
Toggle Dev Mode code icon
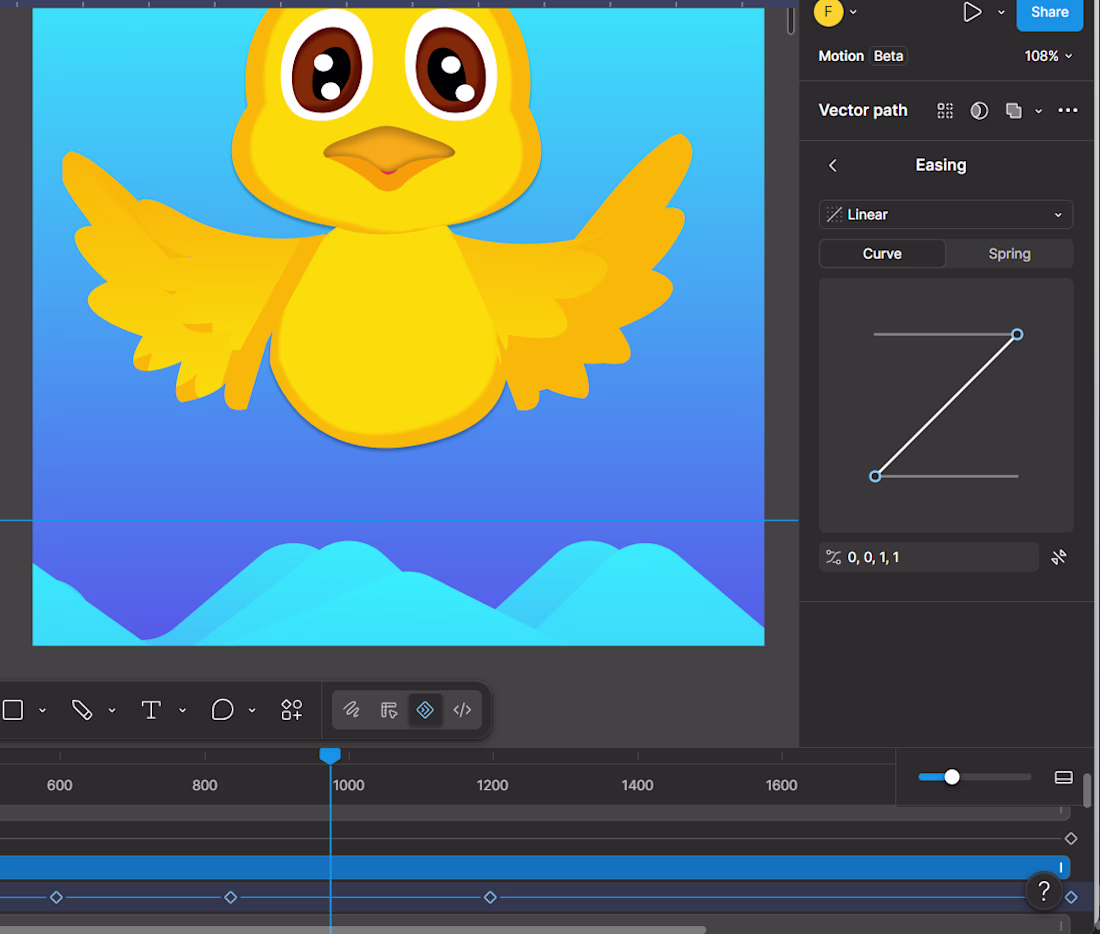point(462,710)
